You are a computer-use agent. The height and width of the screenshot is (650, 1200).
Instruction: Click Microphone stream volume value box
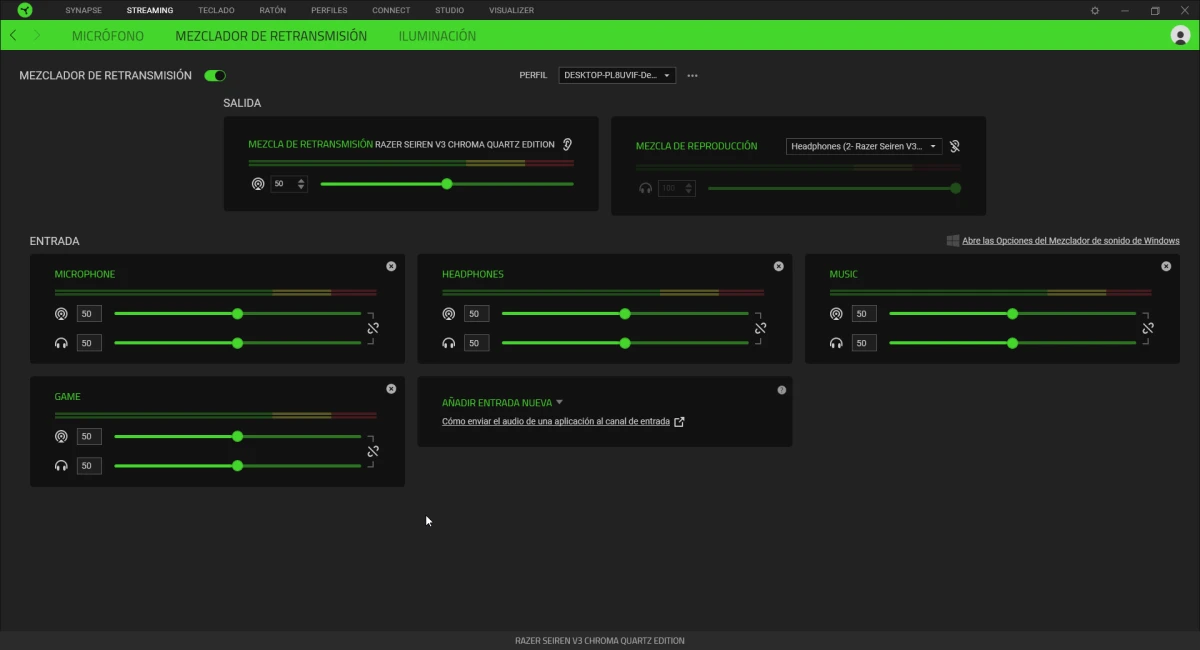tap(89, 314)
